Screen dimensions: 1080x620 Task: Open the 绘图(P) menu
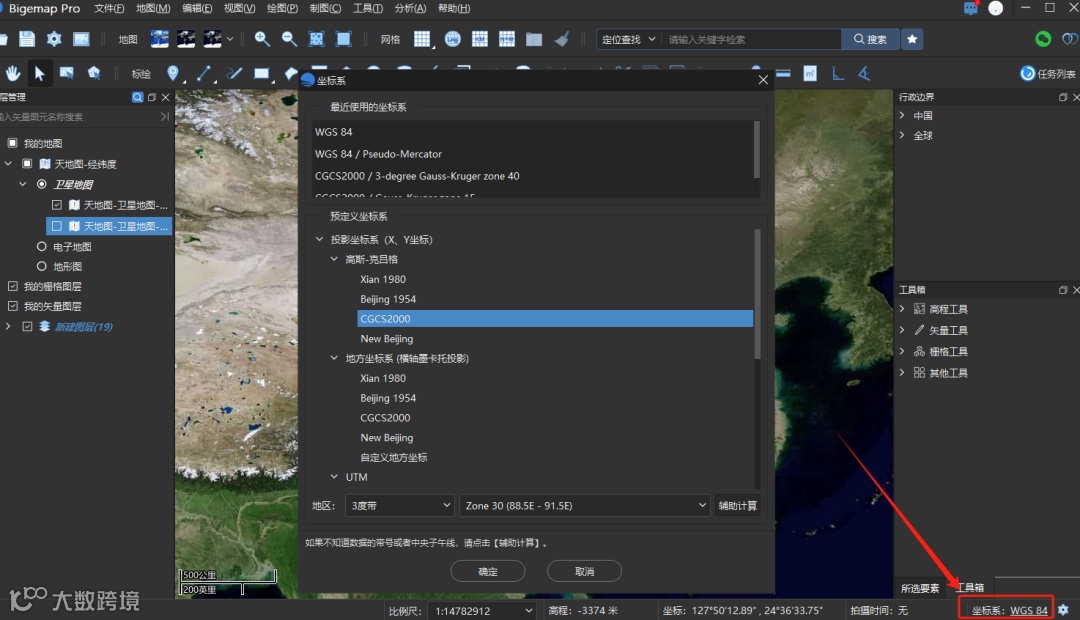[x=282, y=8]
